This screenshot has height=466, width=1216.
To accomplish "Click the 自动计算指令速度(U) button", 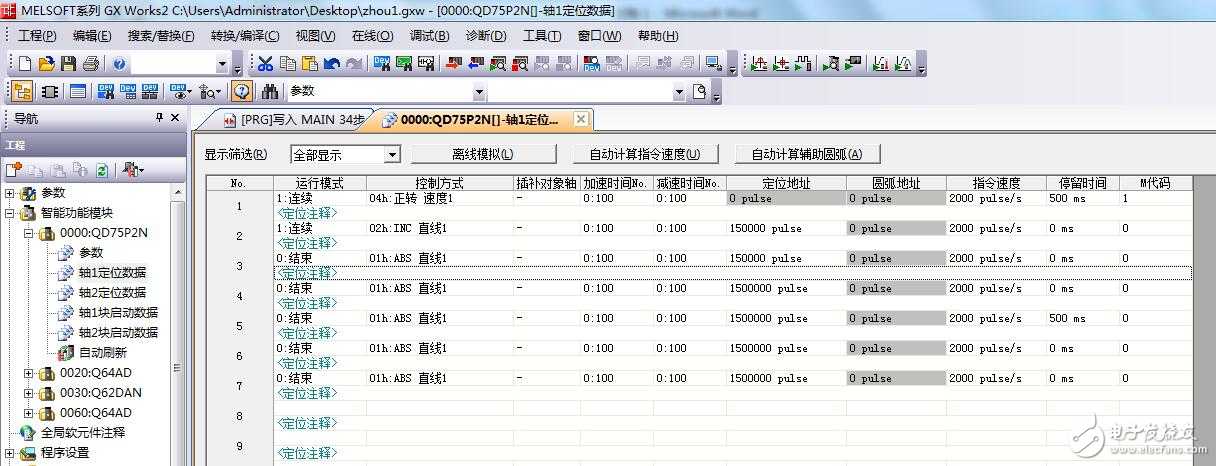I will pos(645,154).
